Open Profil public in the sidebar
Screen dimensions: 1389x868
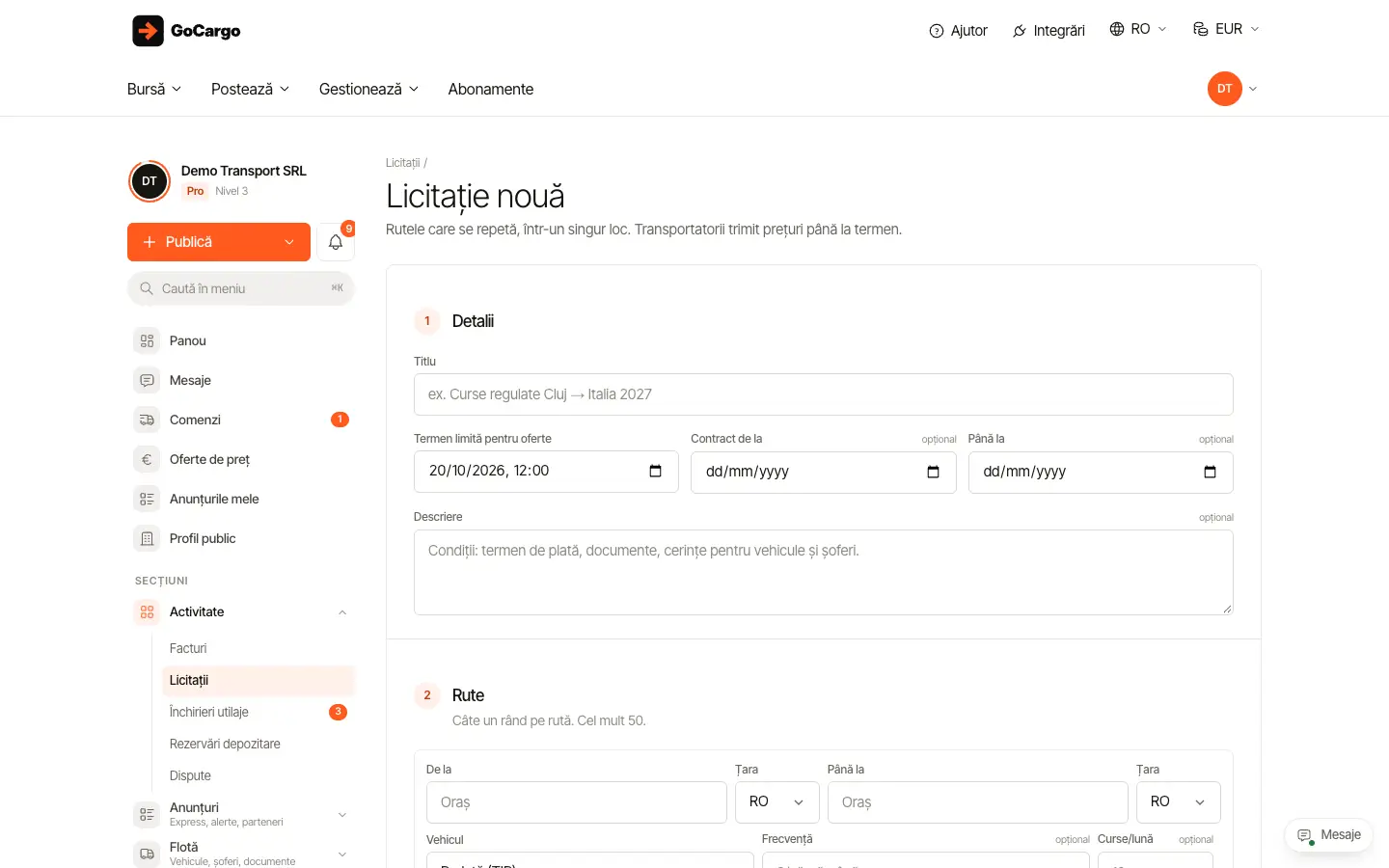(241, 538)
